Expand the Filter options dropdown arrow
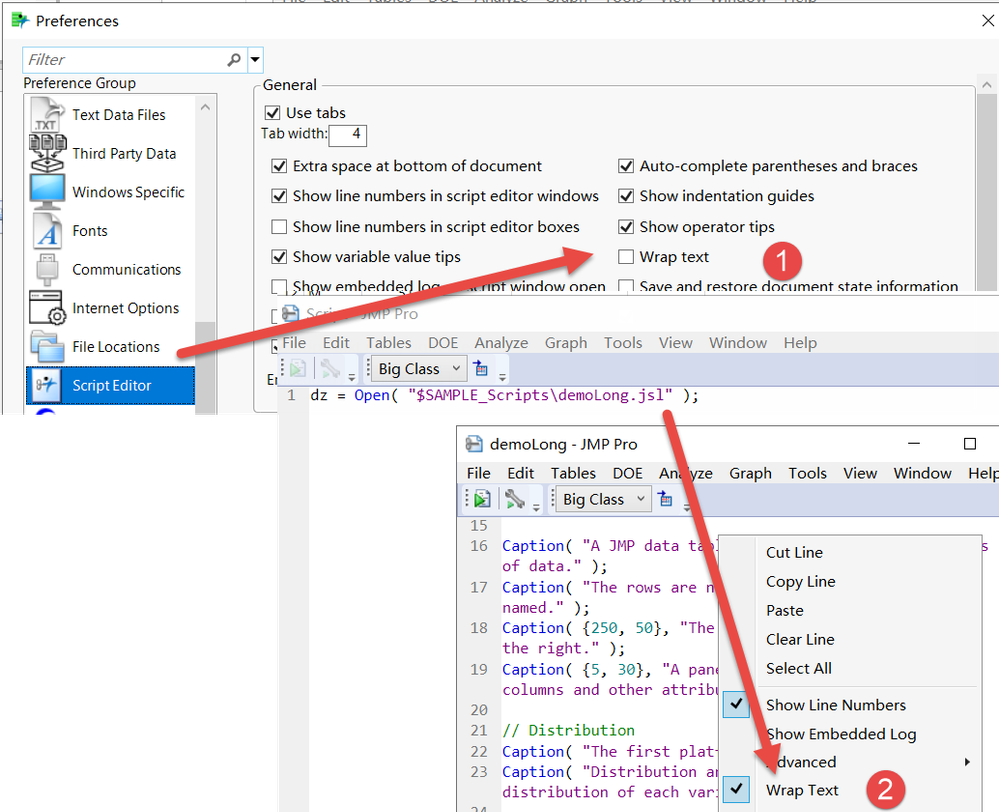 (255, 60)
